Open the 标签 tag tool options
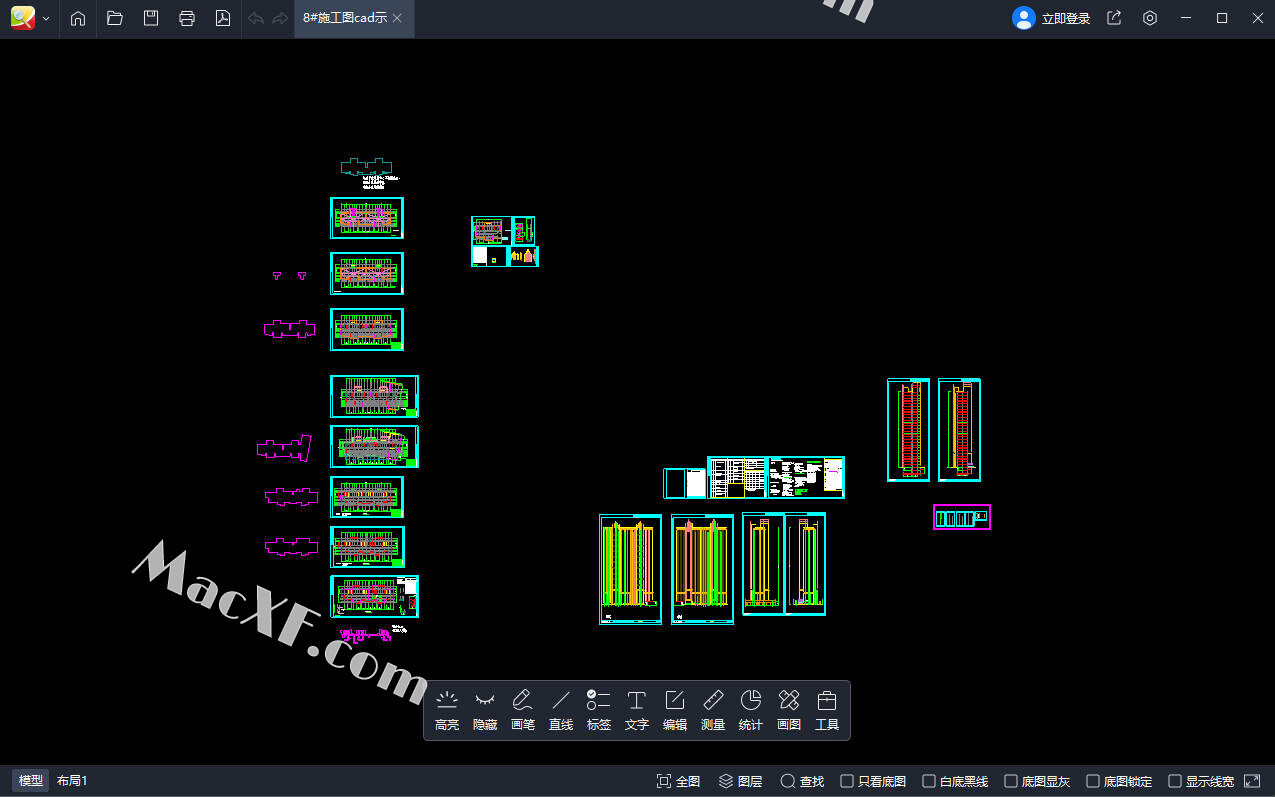This screenshot has height=797, width=1275. [598, 710]
